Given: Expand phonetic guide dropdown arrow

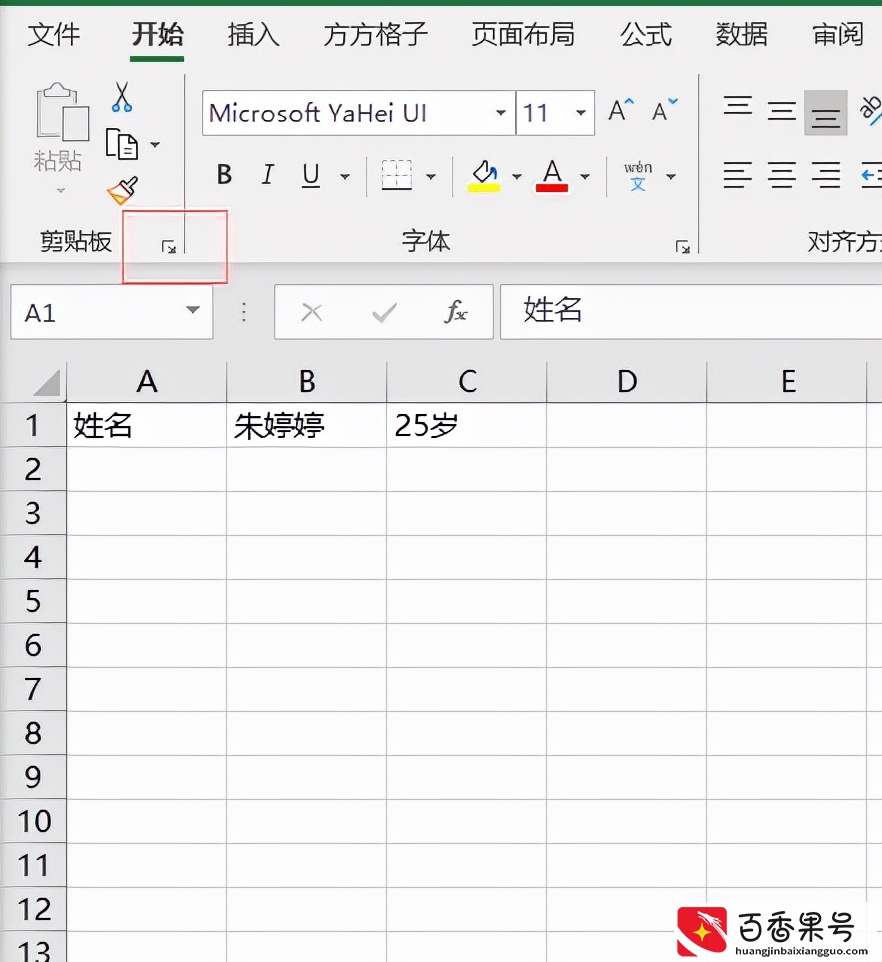Looking at the screenshot, I should point(671,177).
